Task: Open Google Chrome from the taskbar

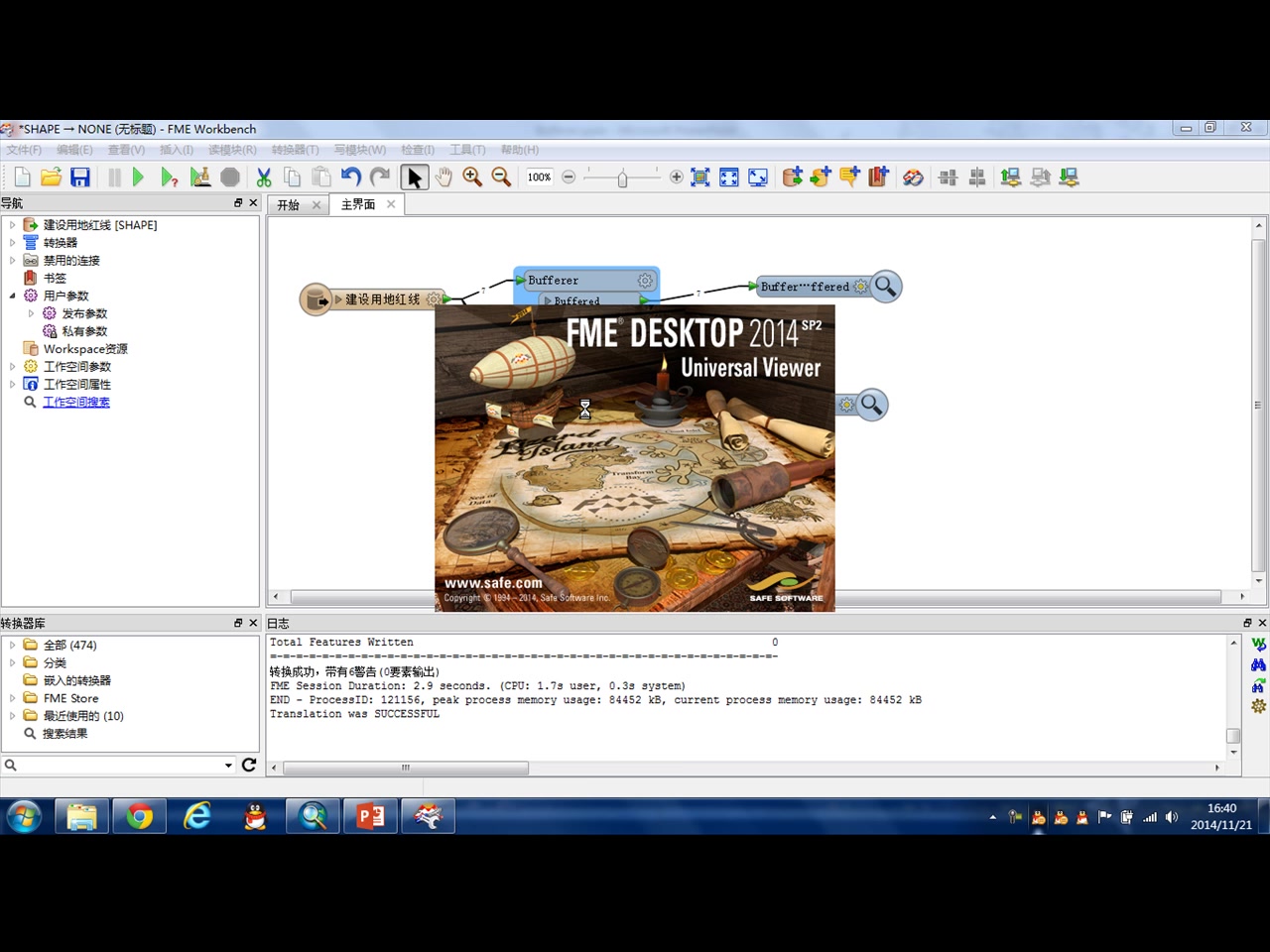Action: [x=139, y=816]
